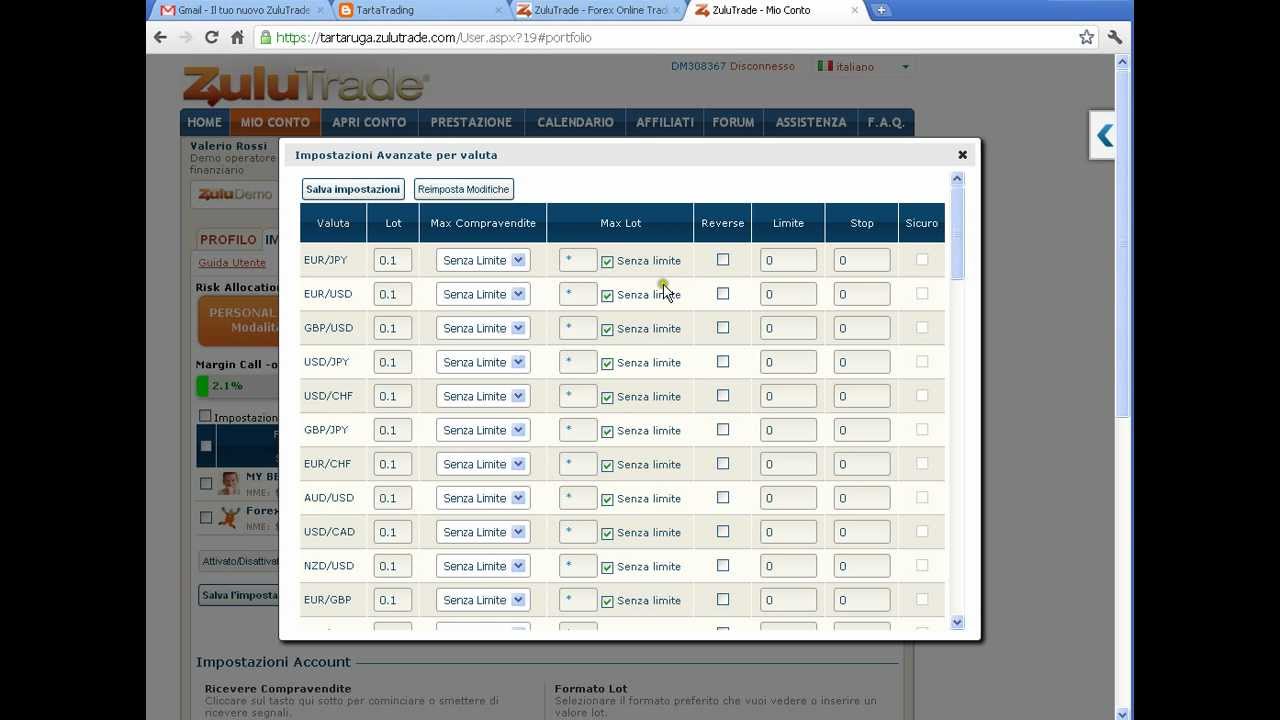Uncheck Senza limite for GBP/USD
Image resolution: width=1280 pixels, height=720 pixels.
607,329
